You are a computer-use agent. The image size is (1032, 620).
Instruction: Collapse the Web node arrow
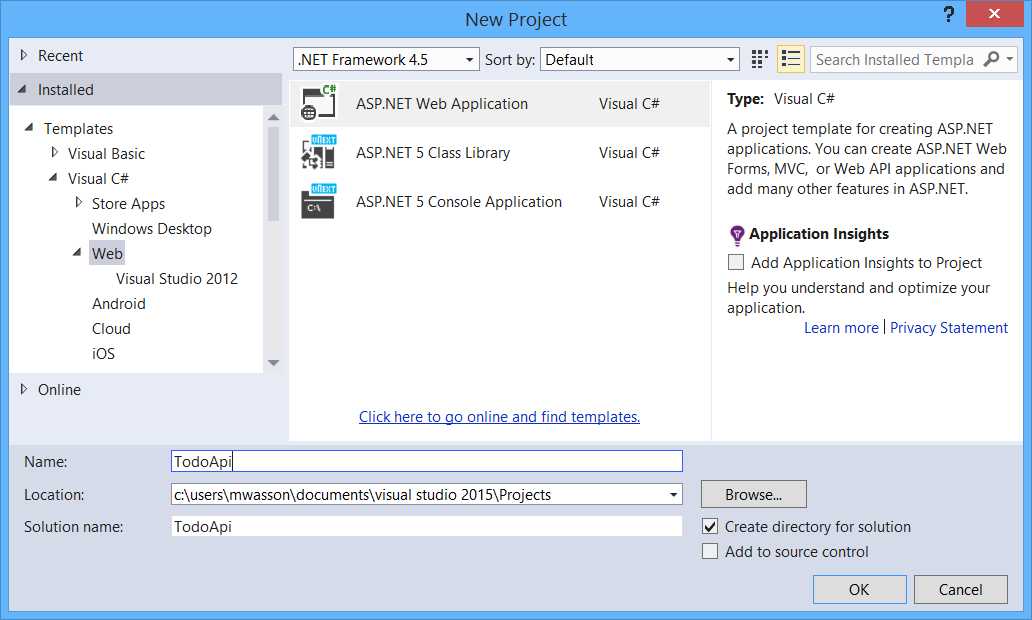(77, 253)
